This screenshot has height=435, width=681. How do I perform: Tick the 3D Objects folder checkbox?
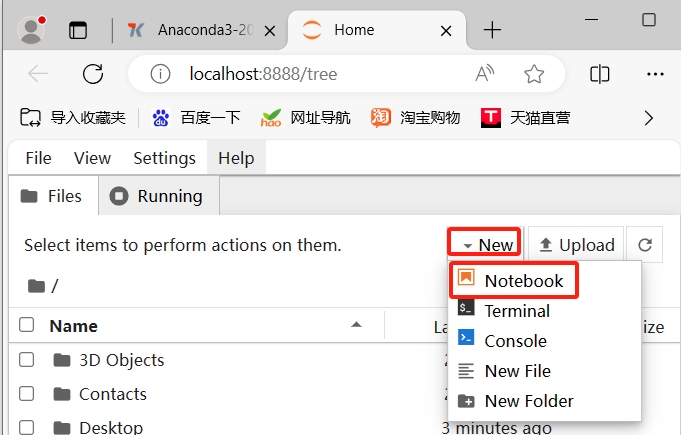[x=27, y=360]
